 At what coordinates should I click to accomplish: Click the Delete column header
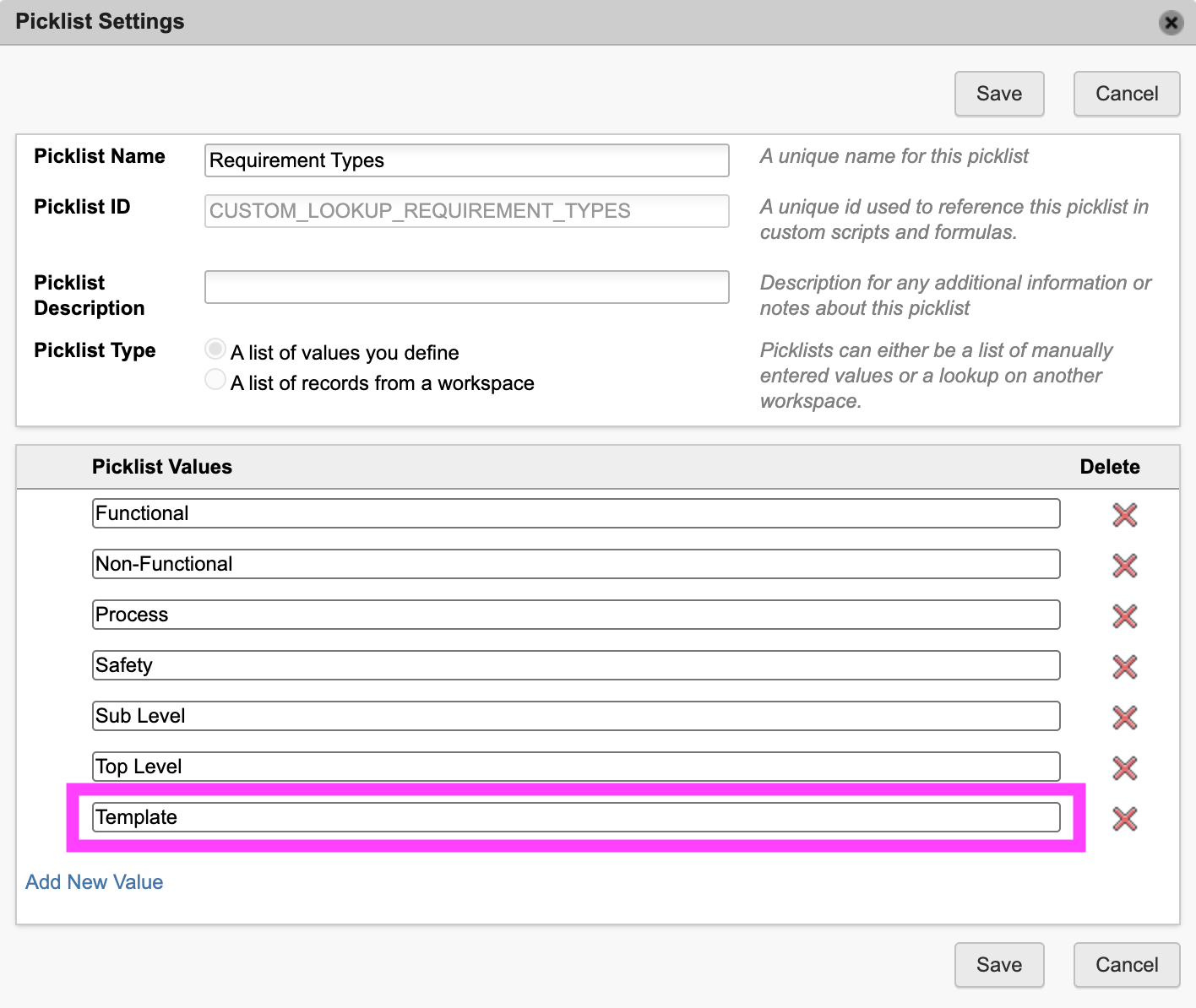[x=1110, y=467]
